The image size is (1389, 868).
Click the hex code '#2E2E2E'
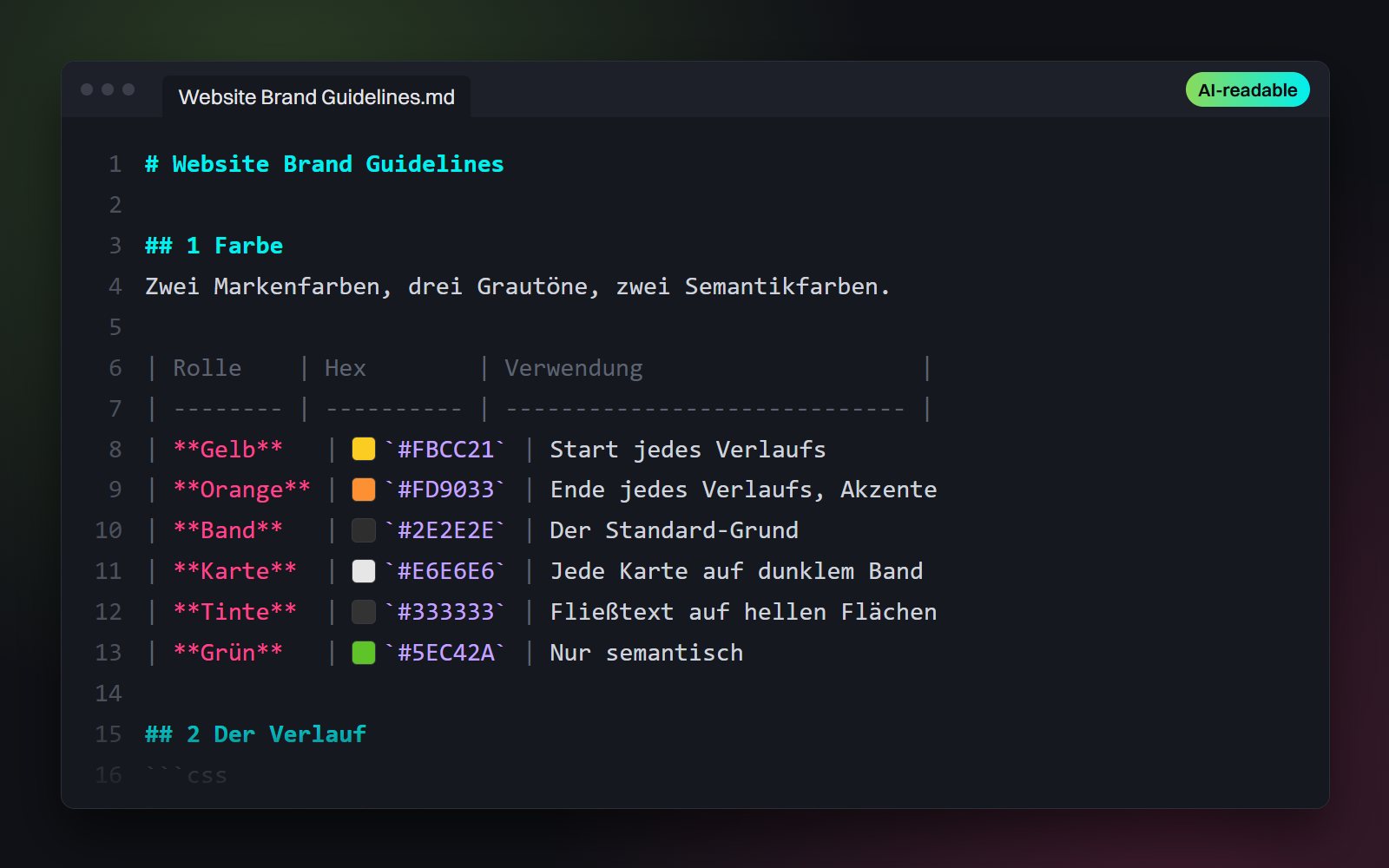pos(445,530)
